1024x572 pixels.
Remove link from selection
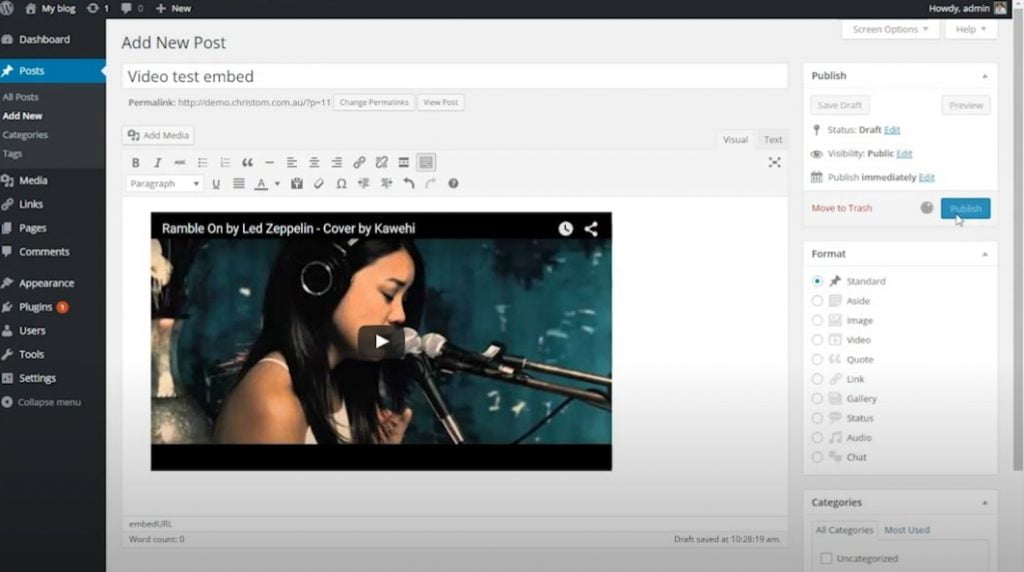point(381,163)
